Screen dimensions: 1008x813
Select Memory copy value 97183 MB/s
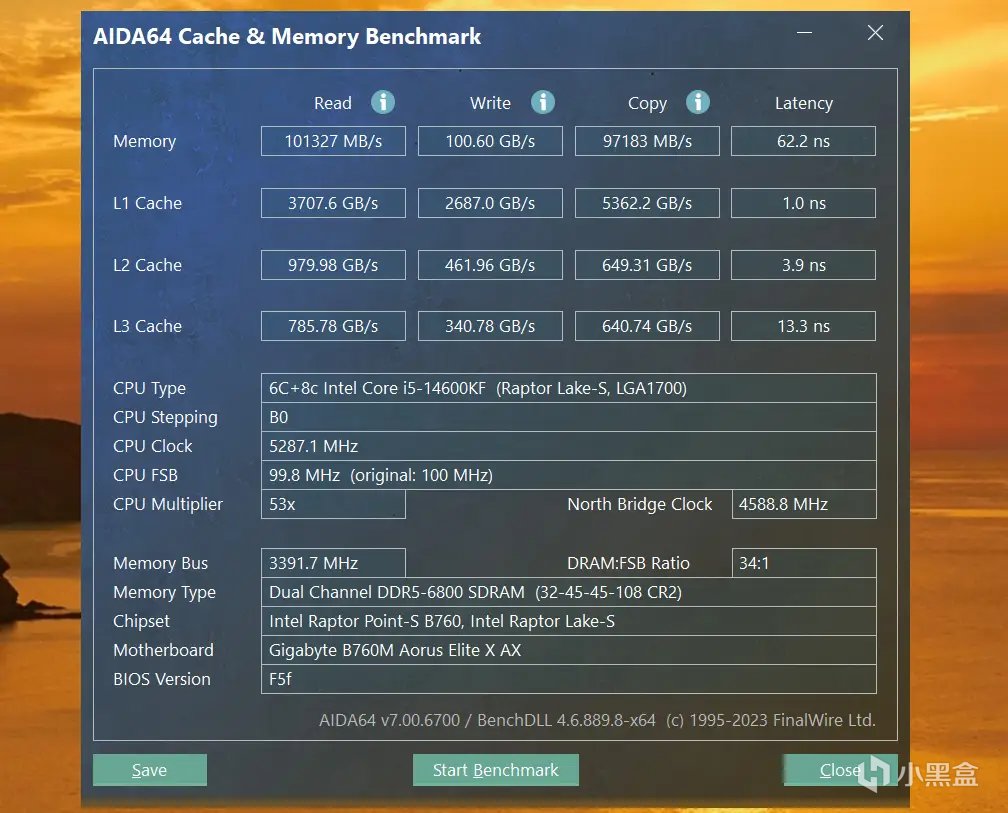pyautogui.click(x=647, y=141)
